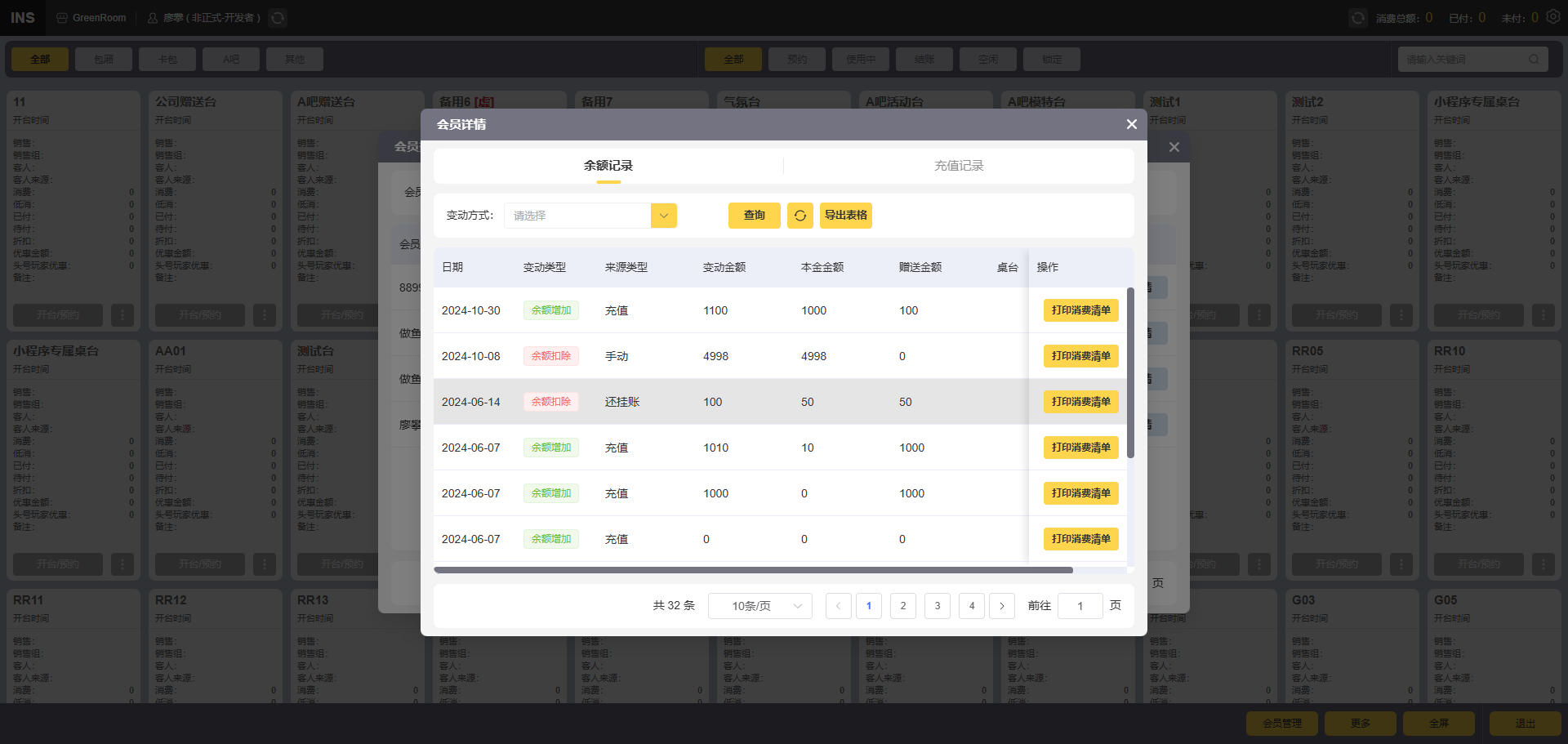Image resolution: width=1568 pixels, height=744 pixels.
Task: Click 开台/预约 on RR10 card
Action: click(x=1479, y=564)
